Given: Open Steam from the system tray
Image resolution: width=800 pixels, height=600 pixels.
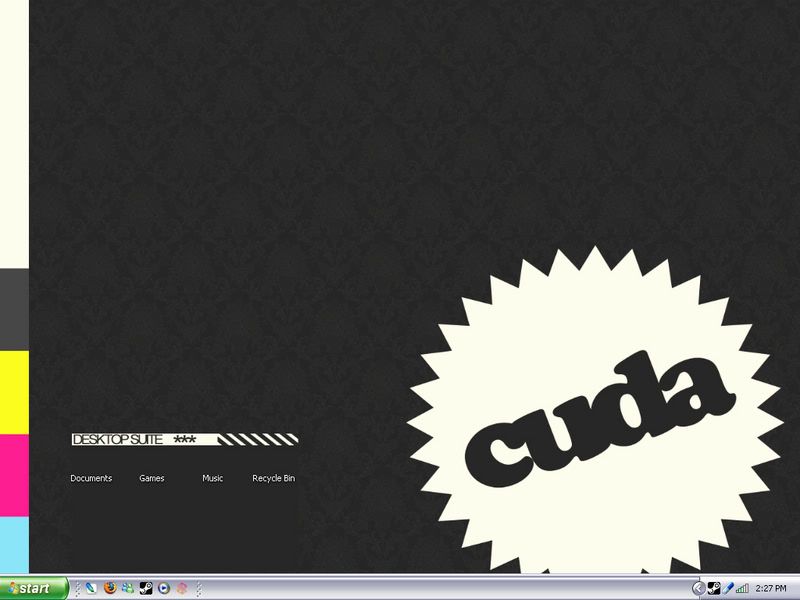Looking at the screenshot, I should point(714,588).
